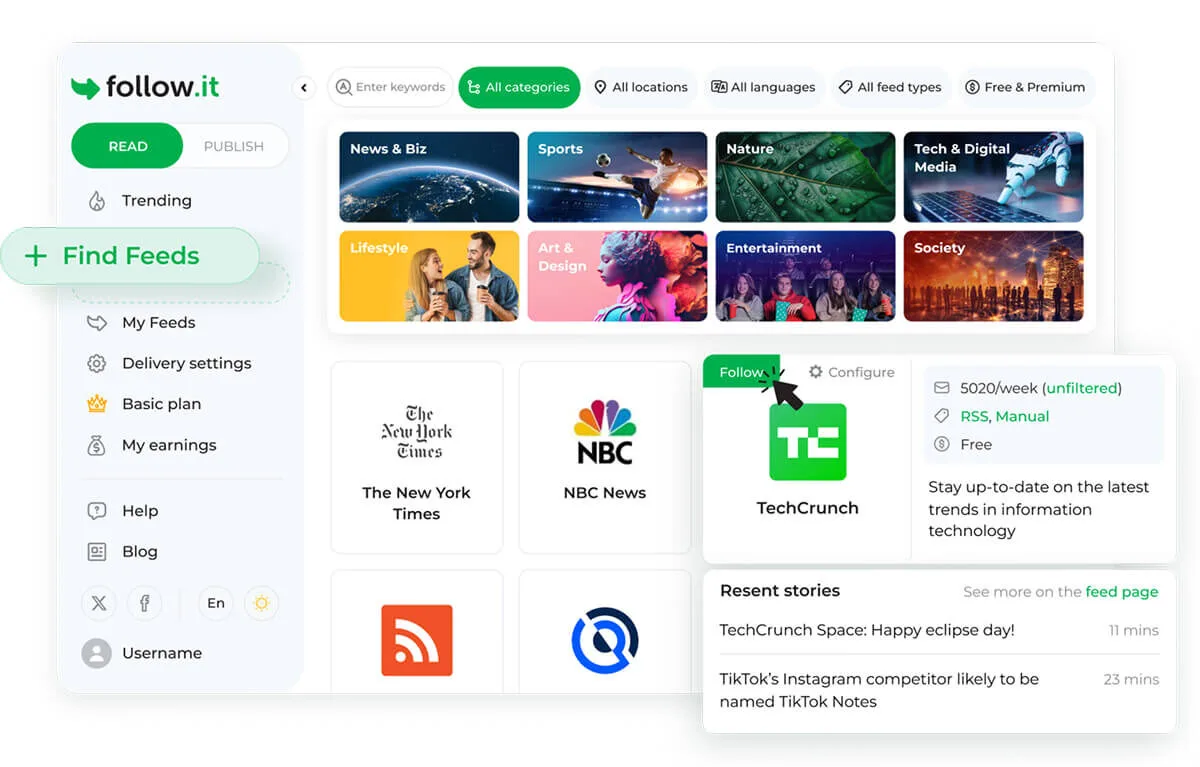Click the Enter keywords search field
The image size is (1200, 767).
point(391,87)
